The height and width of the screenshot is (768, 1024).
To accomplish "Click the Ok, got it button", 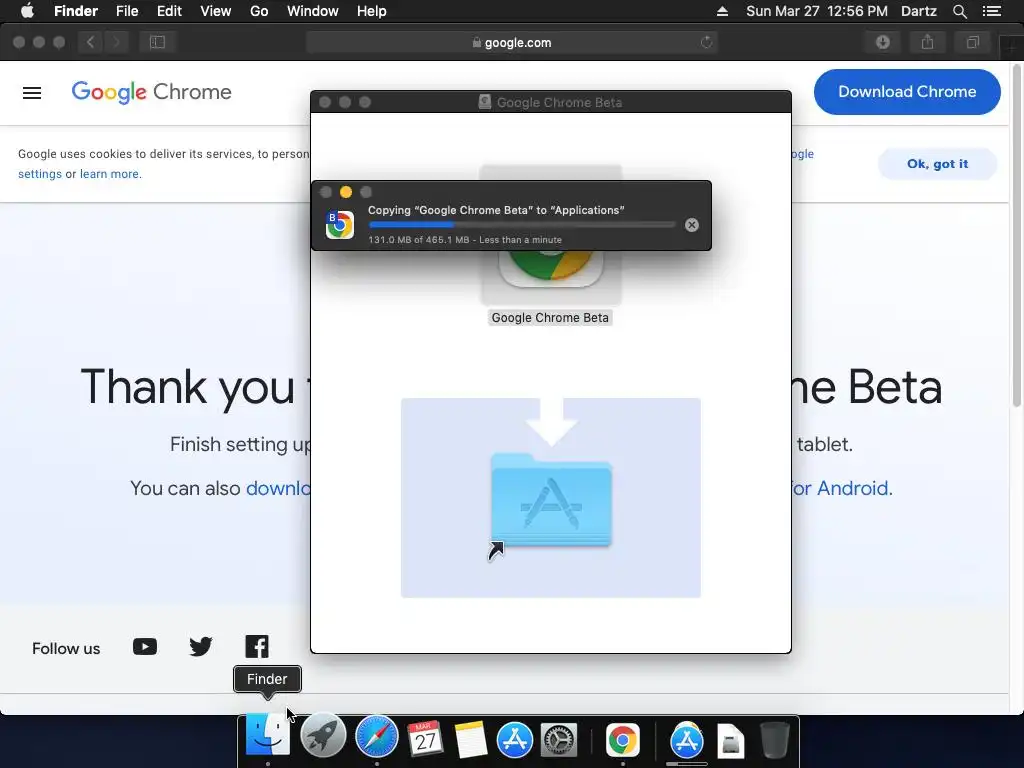I will 937,164.
